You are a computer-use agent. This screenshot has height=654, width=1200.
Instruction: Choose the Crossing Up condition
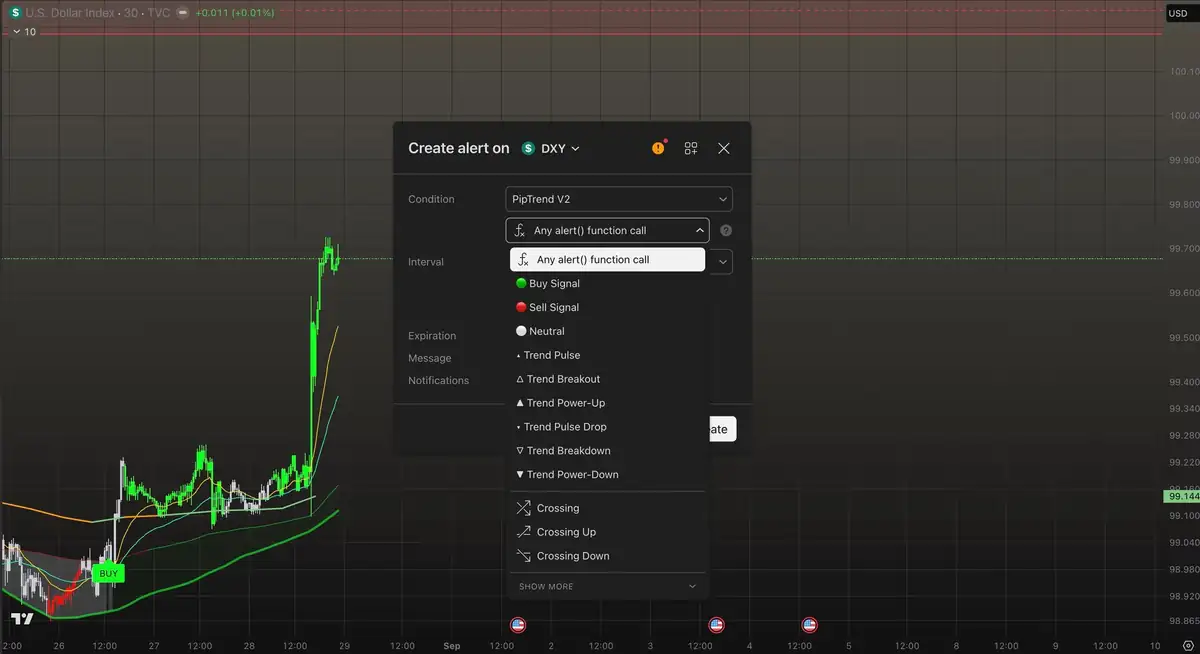click(607, 532)
